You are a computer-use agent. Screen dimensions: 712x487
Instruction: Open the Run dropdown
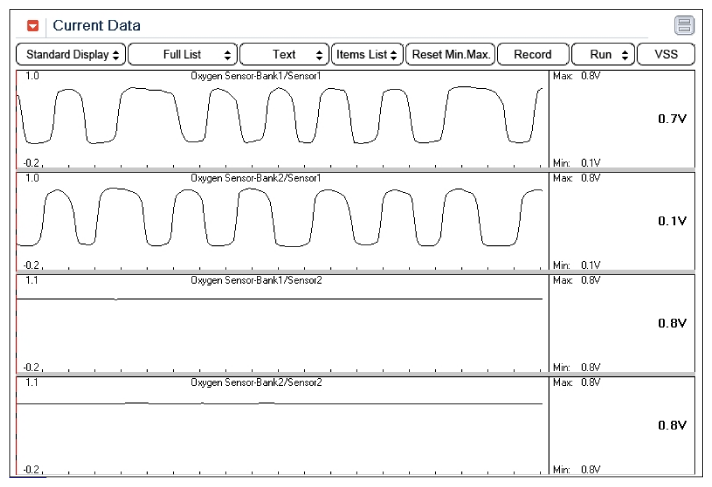pos(602,54)
